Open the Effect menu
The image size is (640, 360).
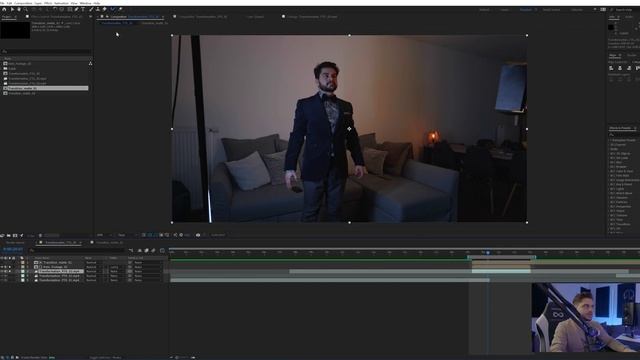[48, 3]
